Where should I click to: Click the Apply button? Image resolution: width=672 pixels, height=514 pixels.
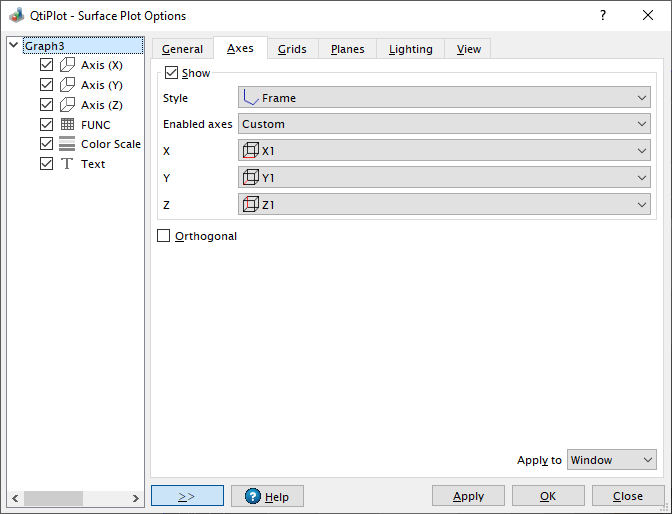point(468,496)
